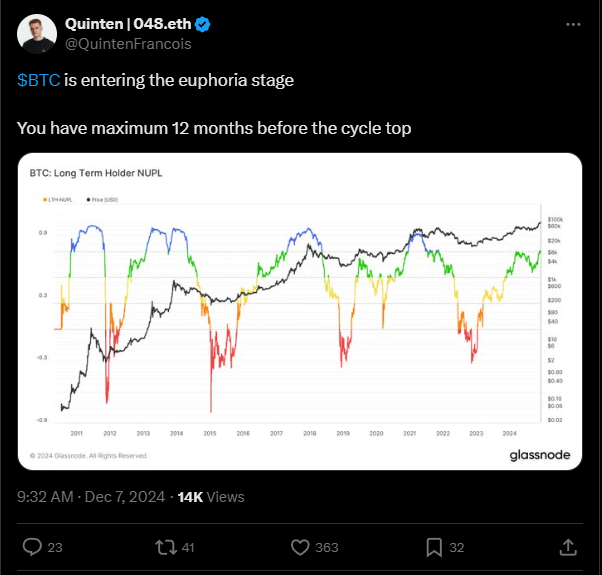Open Quinten's profile avatar photo

[x=37, y=34]
